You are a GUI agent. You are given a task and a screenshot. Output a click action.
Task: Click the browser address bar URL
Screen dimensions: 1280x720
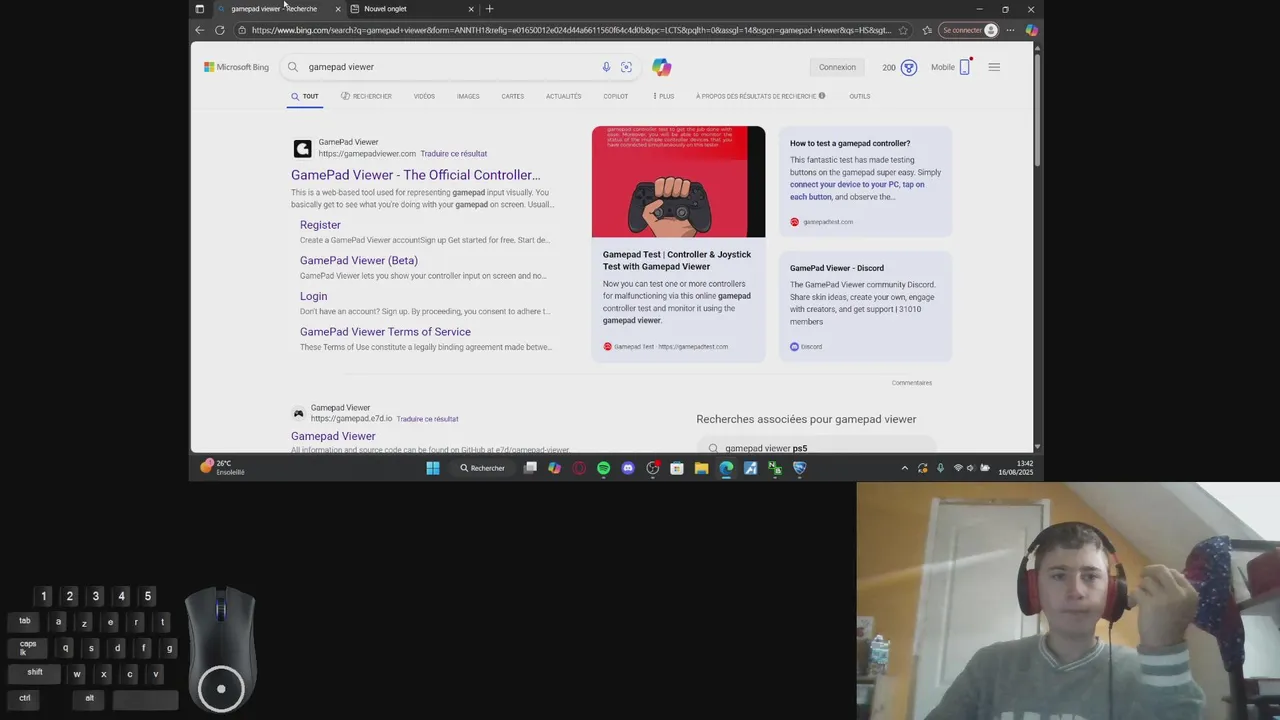click(x=570, y=30)
